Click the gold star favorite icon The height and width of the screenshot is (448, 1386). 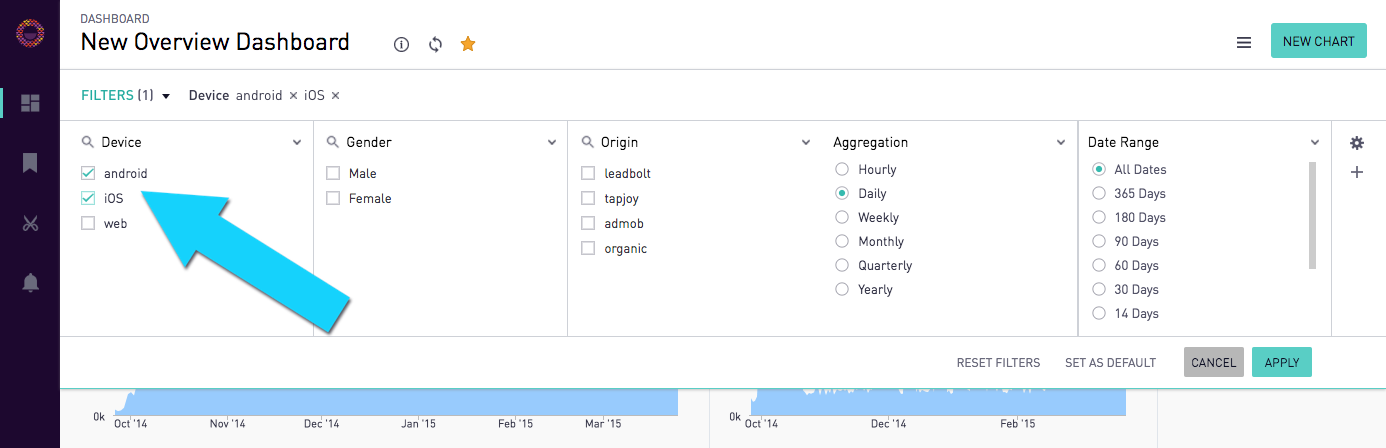(468, 44)
